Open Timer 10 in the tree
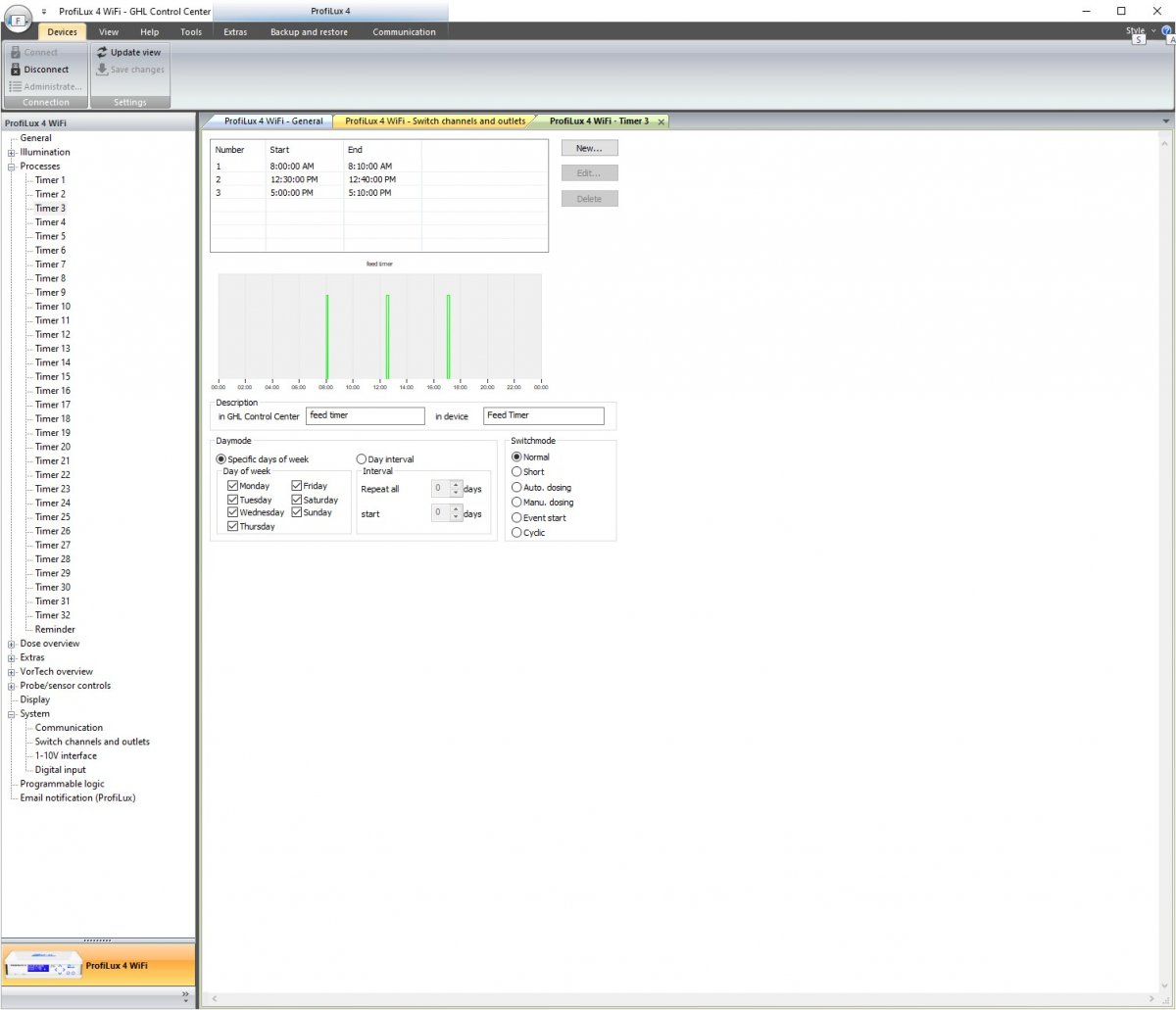 (53, 307)
